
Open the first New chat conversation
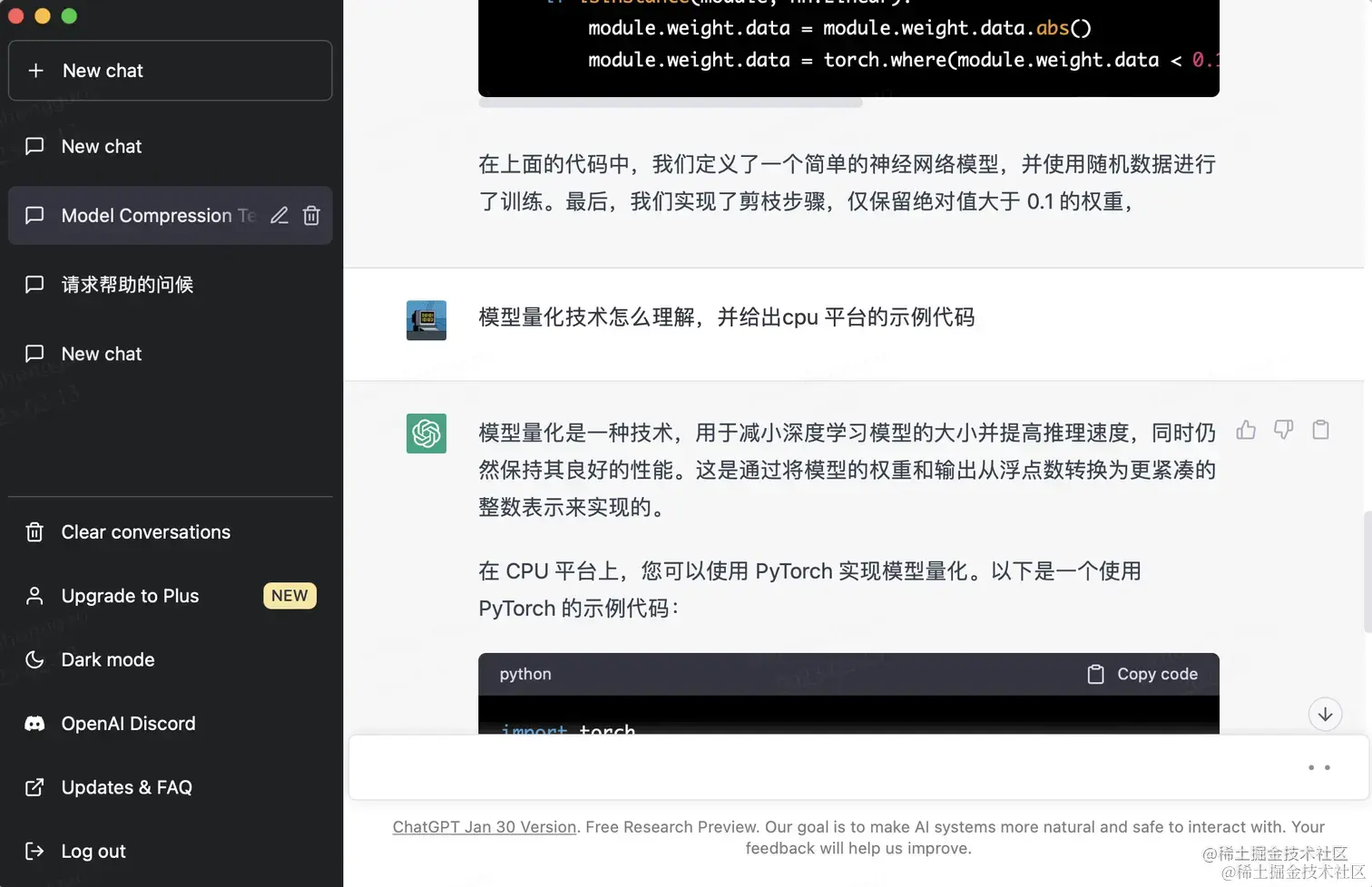pyautogui.click(x=170, y=146)
